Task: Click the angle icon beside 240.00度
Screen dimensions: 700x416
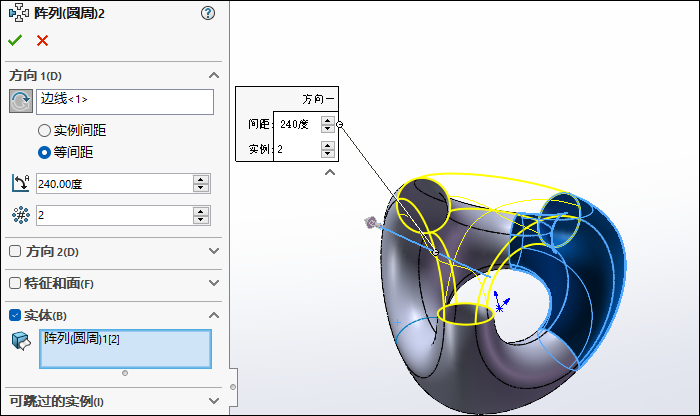Action: [21, 183]
